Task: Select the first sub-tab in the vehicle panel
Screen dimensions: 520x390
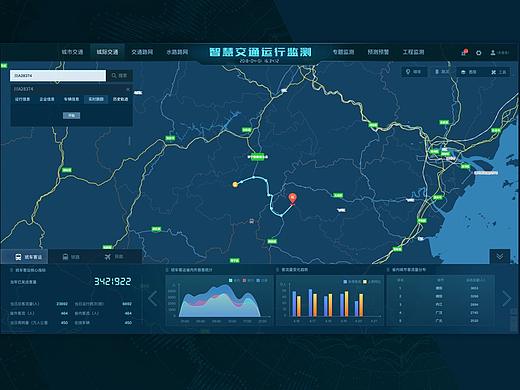Action: click(x=22, y=99)
